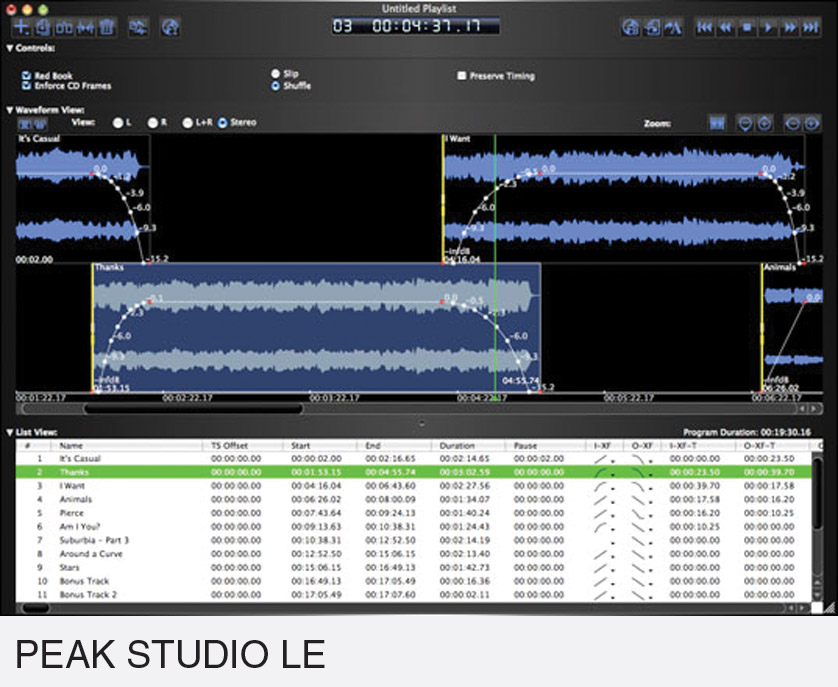This screenshot has width=838, height=687.
Task: Collapse the Waveform View section
Action: pos(10,110)
